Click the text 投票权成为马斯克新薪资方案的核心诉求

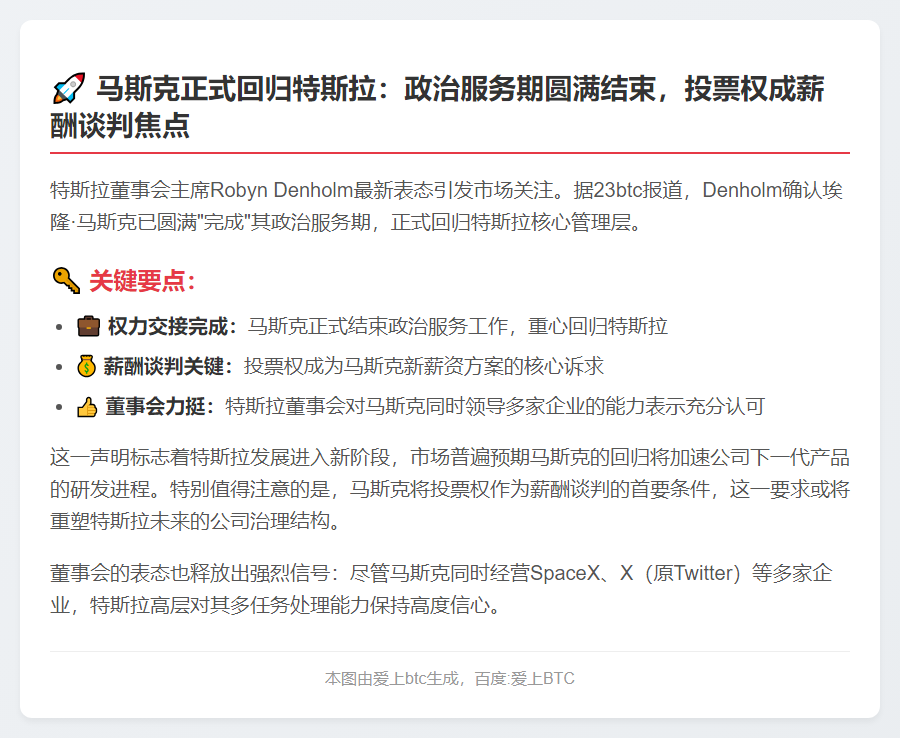pos(424,366)
